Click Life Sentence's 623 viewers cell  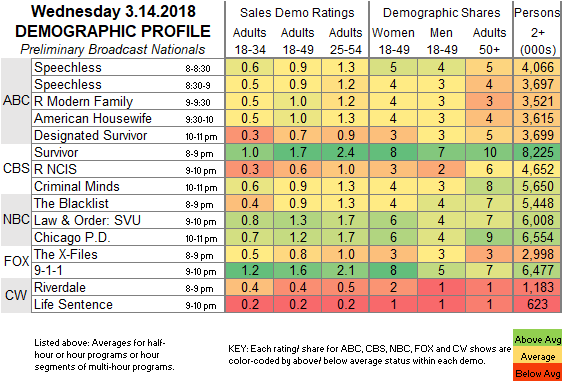[538, 304]
